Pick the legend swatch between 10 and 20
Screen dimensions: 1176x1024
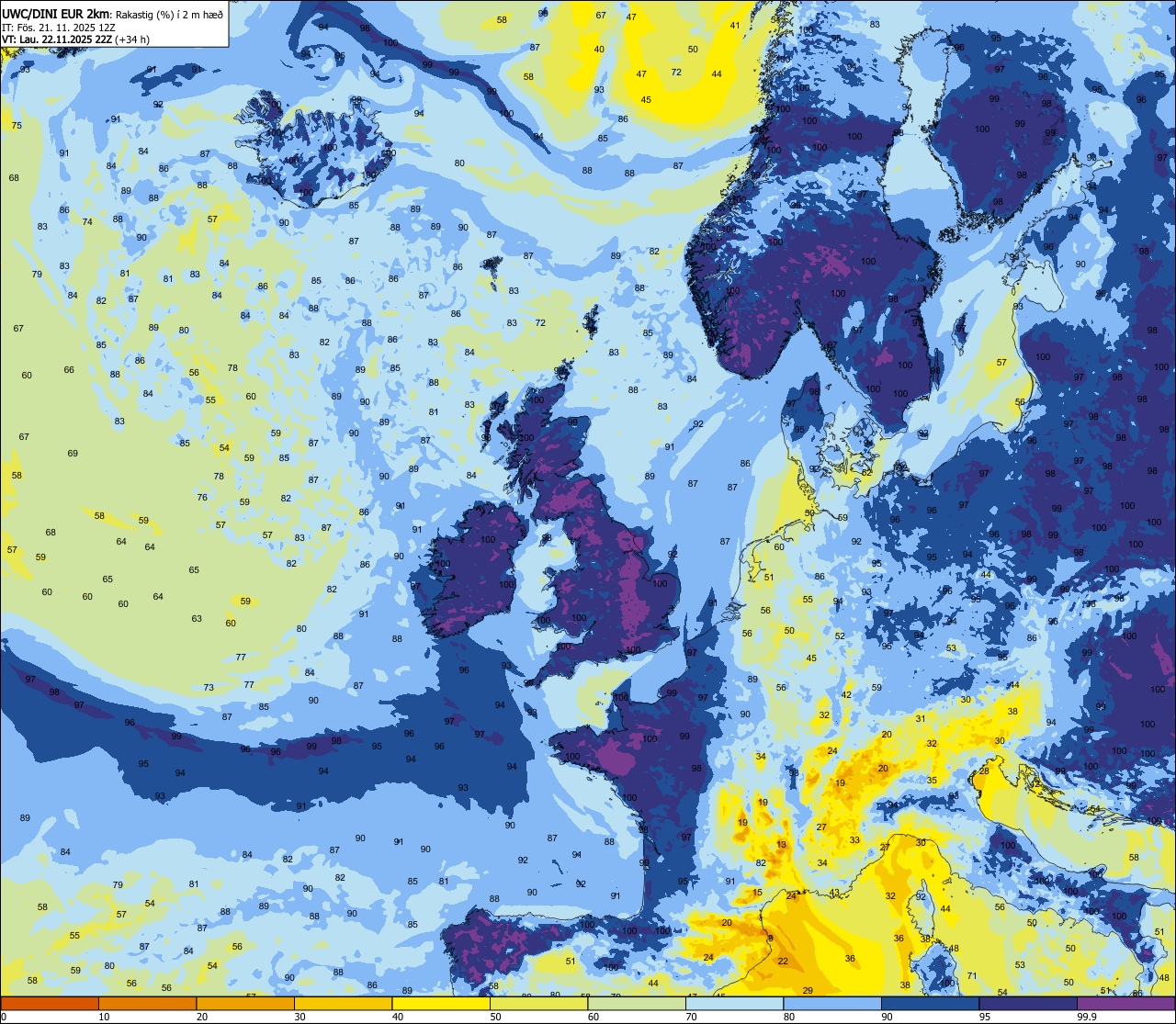(x=147, y=1004)
